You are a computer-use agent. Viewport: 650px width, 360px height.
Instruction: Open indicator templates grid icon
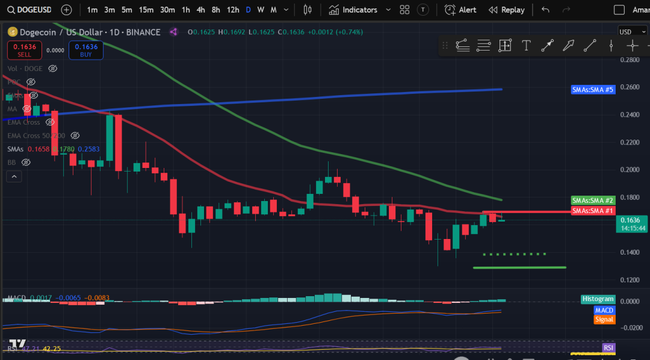click(x=405, y=10)
